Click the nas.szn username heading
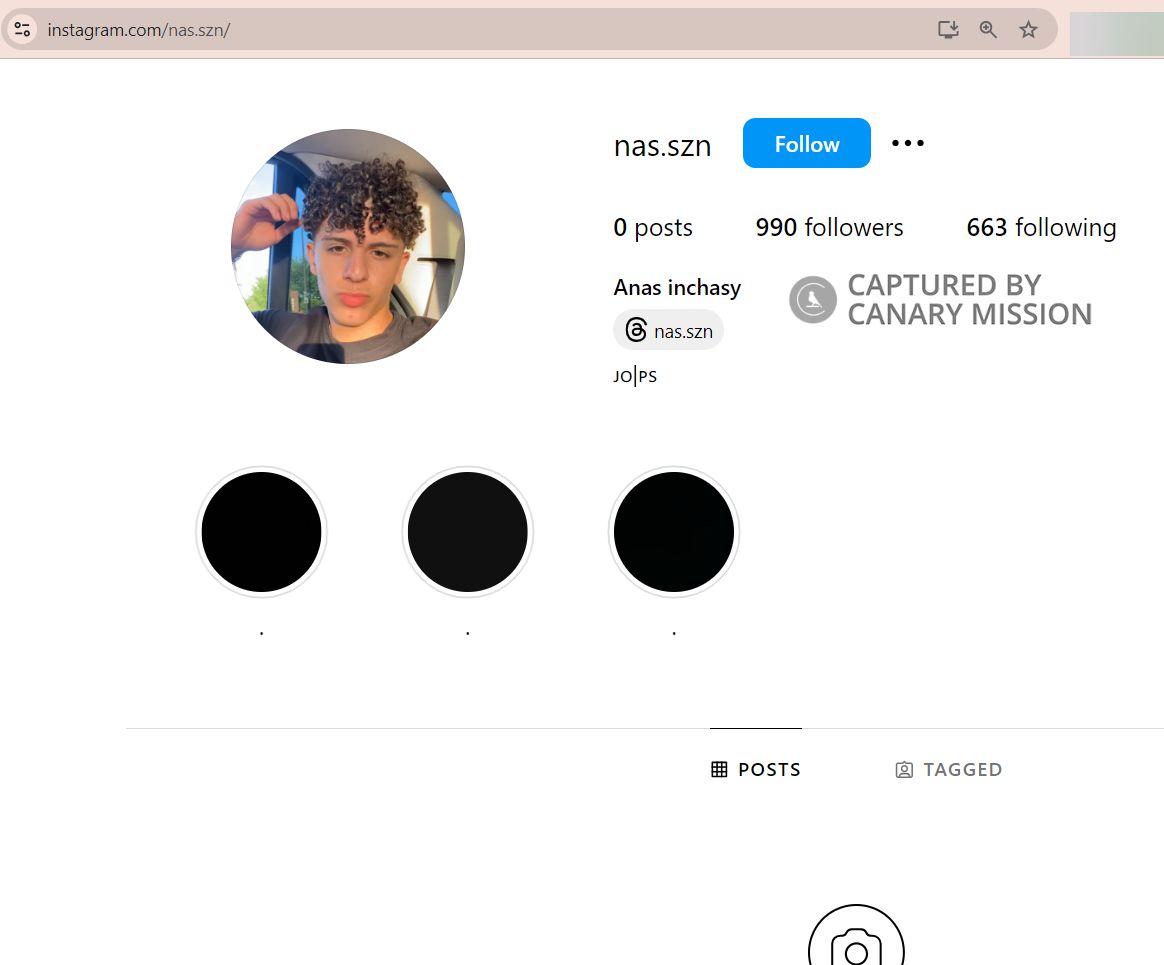 [662, 146]
